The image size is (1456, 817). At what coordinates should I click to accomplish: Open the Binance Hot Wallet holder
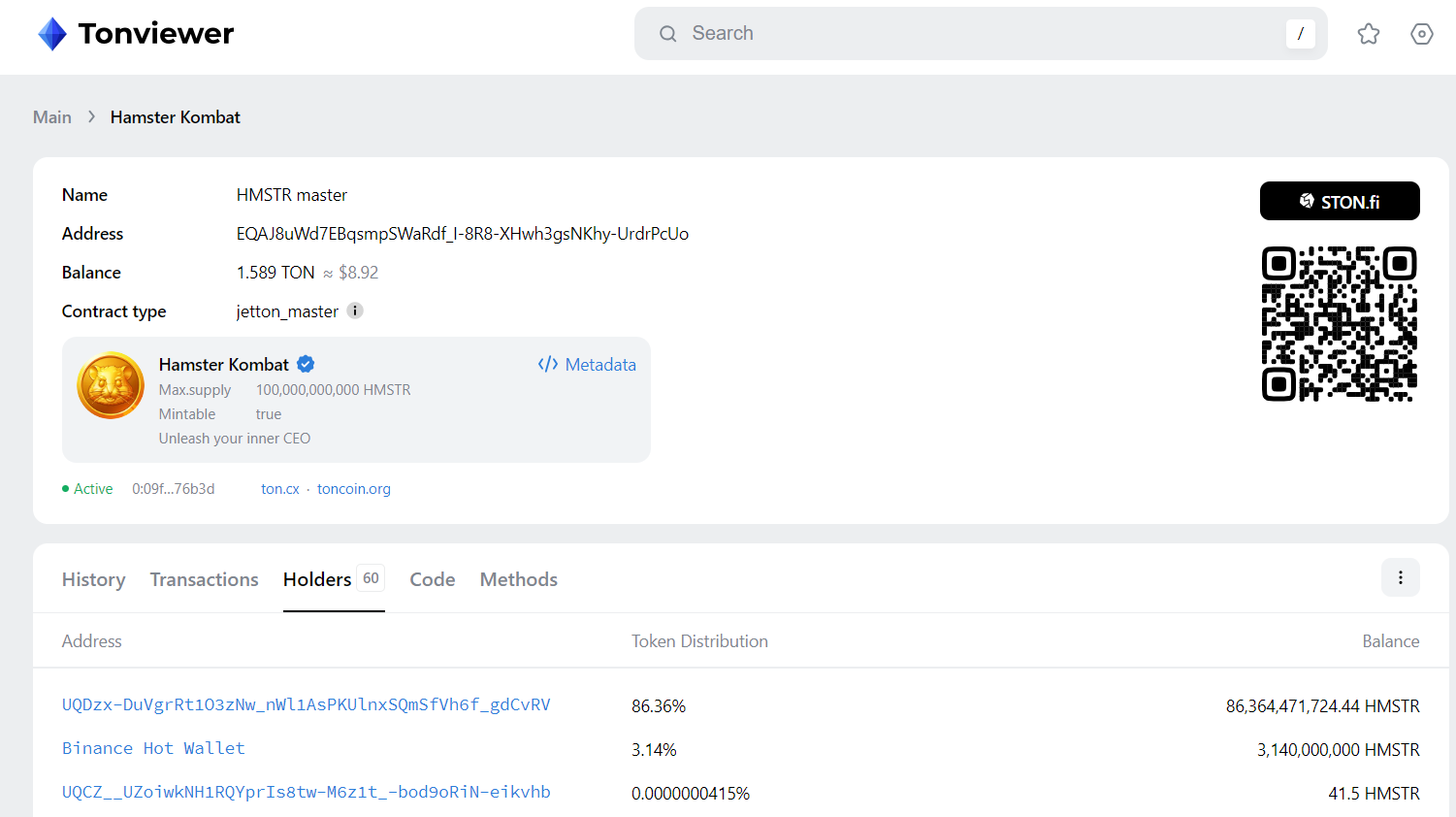pos(153,748)
